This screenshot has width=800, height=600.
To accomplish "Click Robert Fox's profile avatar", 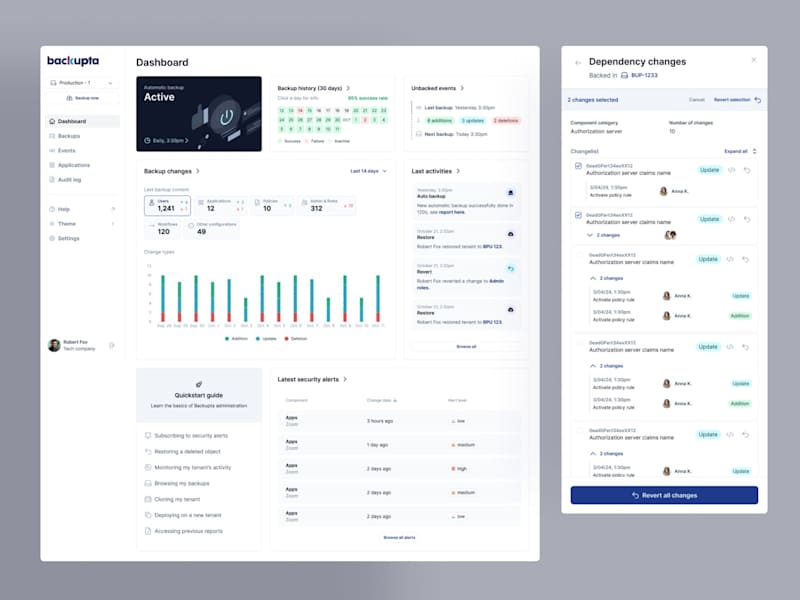I will [54, 345].
